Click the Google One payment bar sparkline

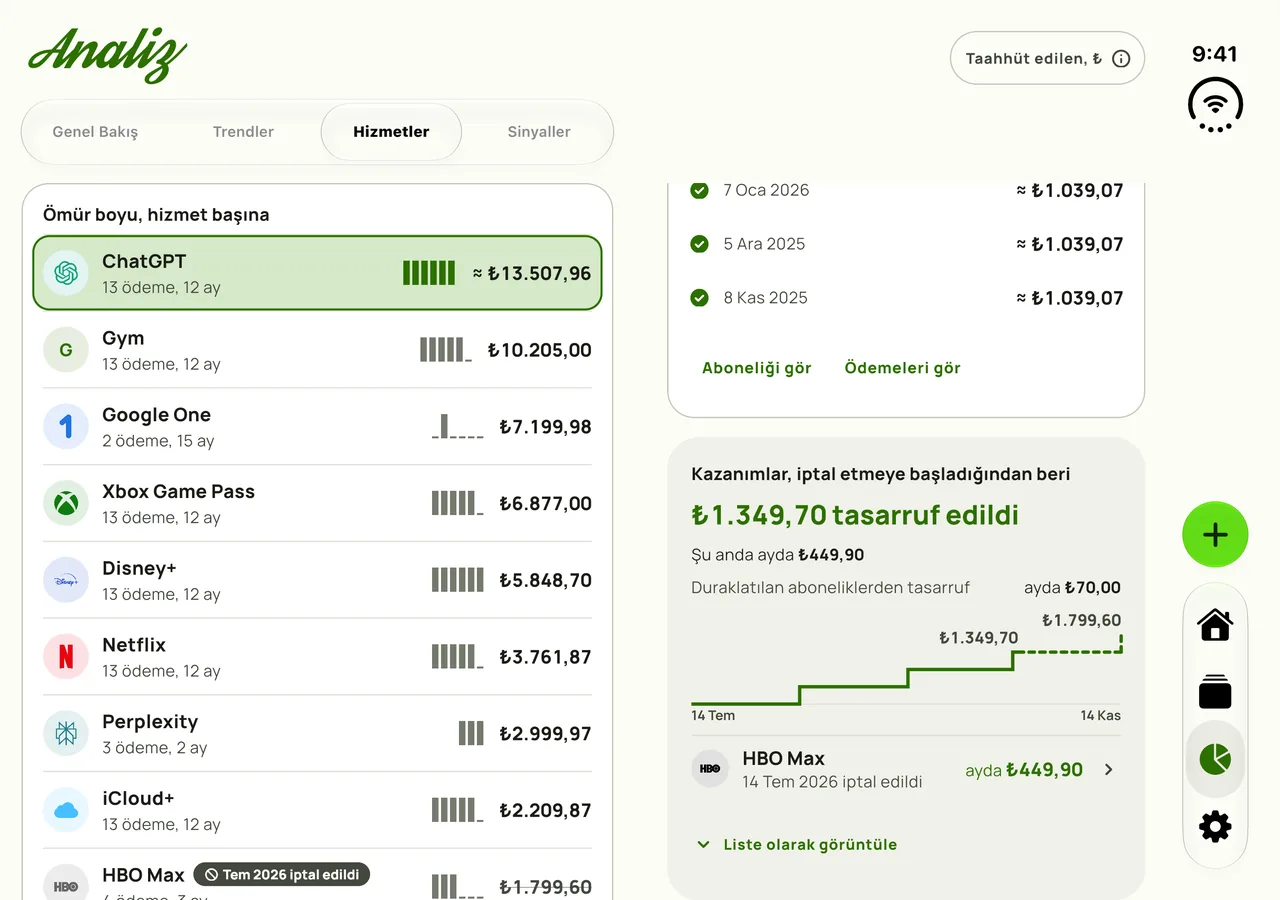[457, 427]
